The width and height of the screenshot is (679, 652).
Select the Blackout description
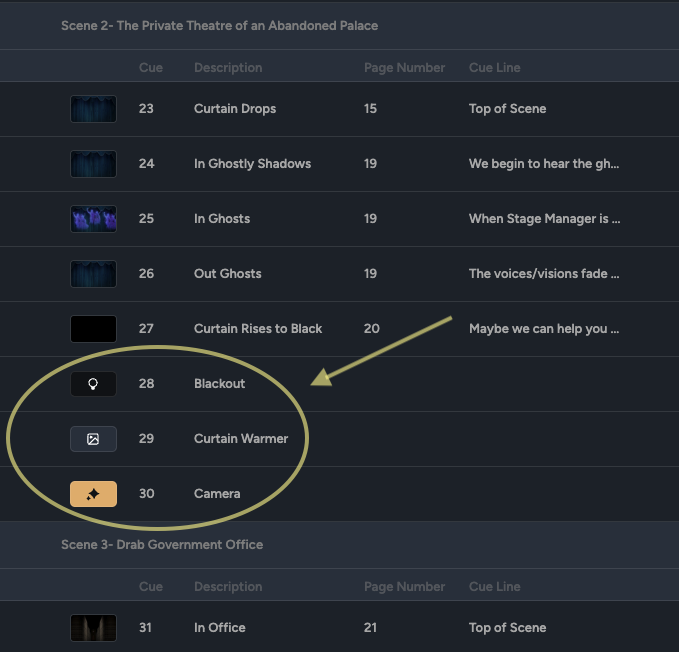tap(219, 384)
